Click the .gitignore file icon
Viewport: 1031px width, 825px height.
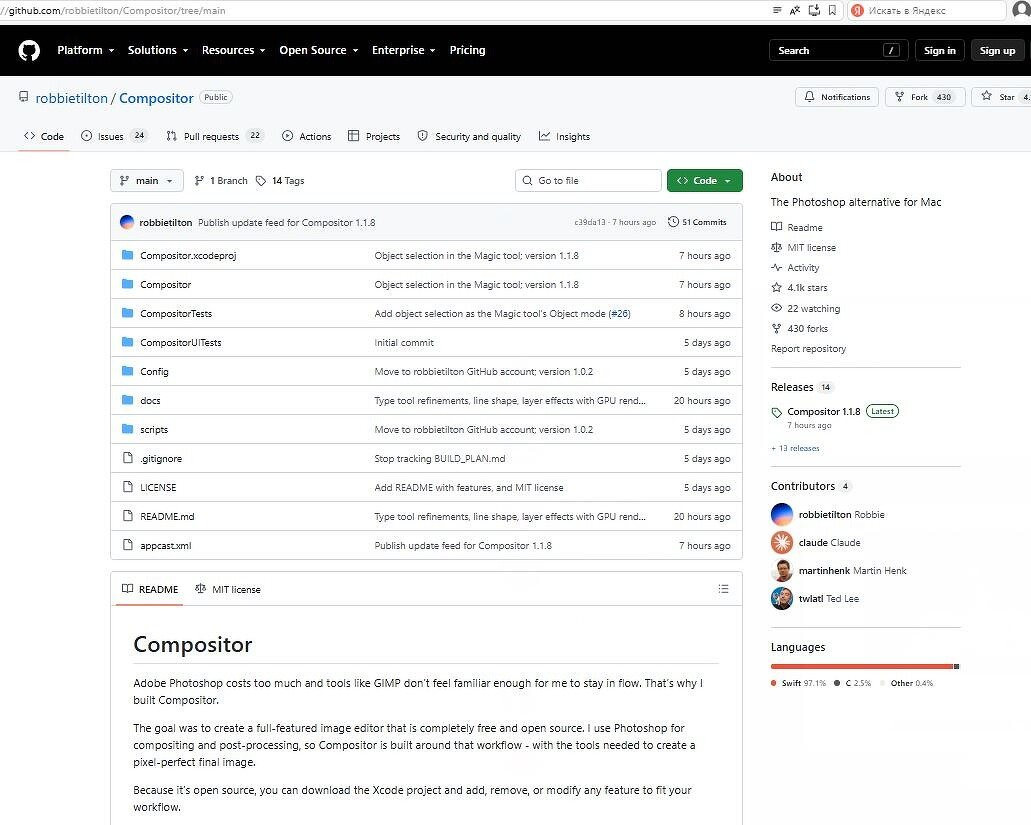point(128,458)
